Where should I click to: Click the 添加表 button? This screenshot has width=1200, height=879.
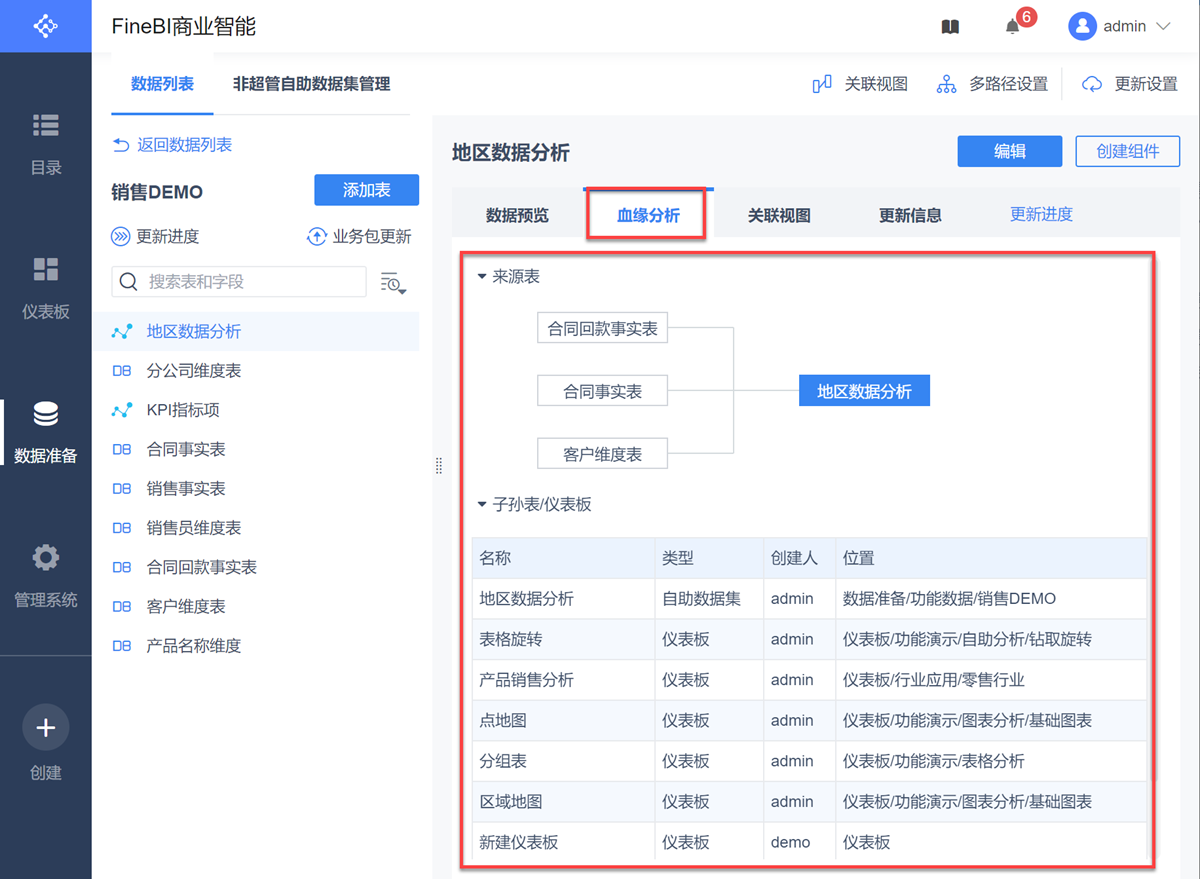[366, 190]
